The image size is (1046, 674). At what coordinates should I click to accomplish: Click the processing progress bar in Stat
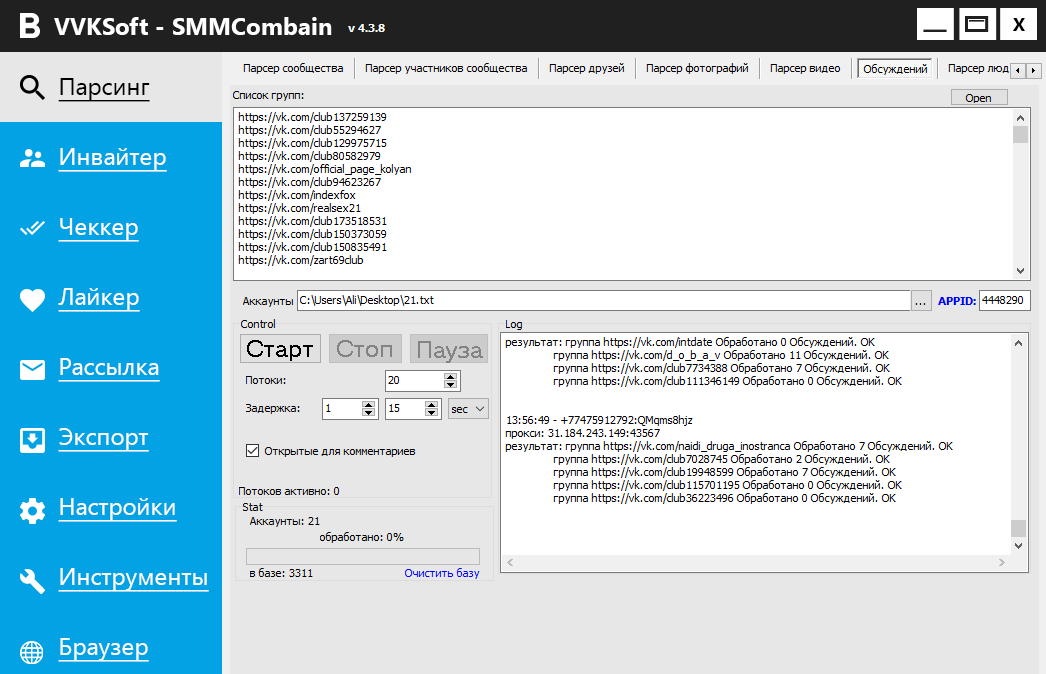pos(362,556)
